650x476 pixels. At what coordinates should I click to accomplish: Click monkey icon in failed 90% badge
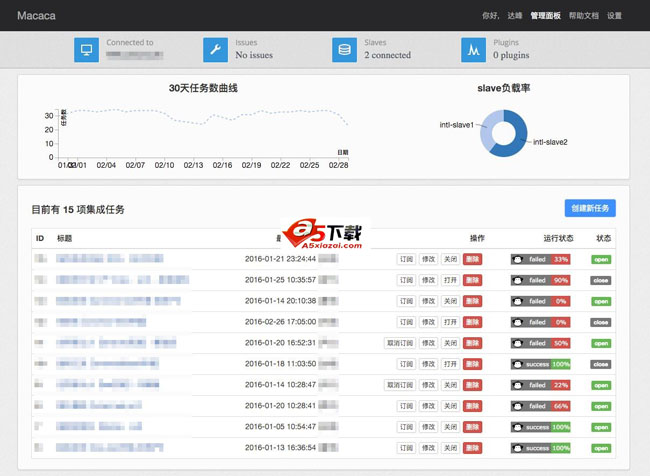(517, 281)
